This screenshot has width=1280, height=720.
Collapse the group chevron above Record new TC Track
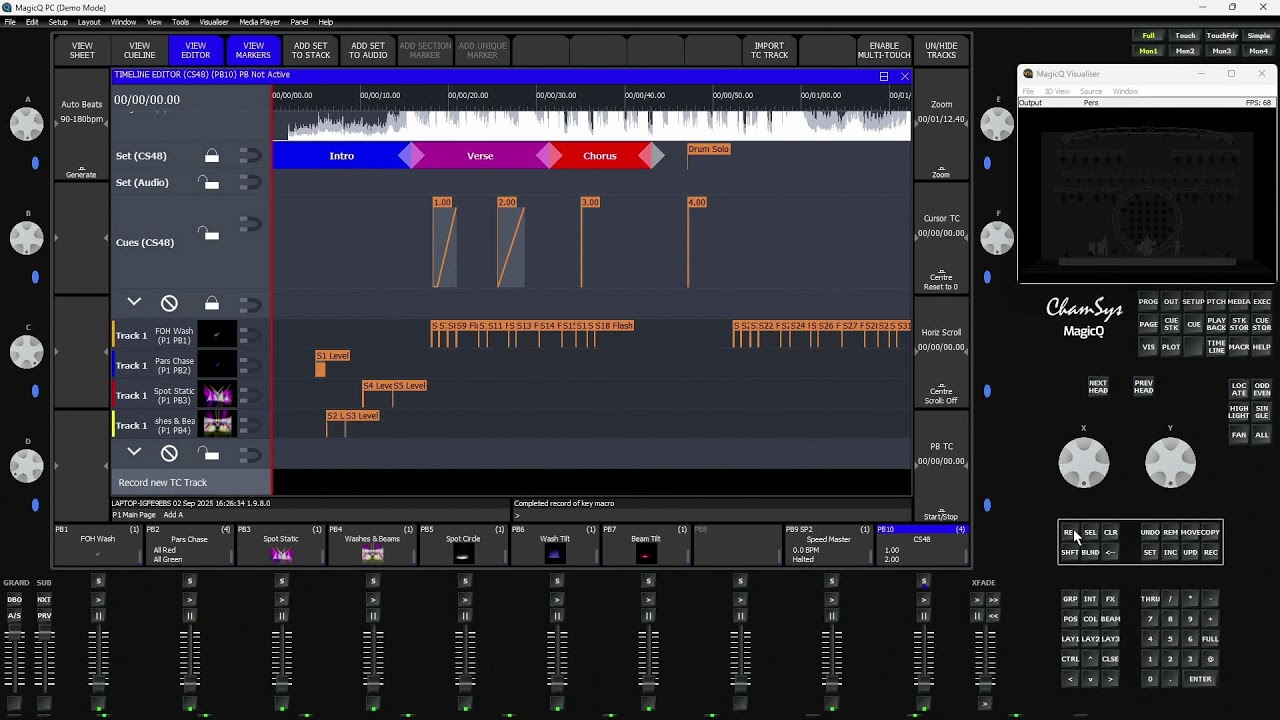click(134, 452)
